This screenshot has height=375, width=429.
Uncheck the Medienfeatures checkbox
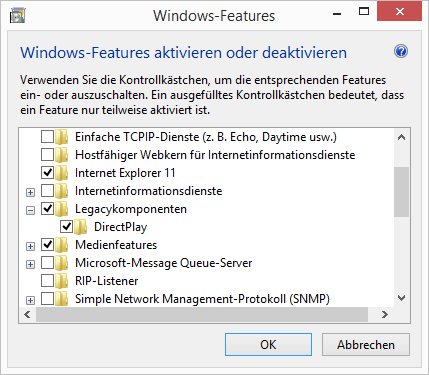click(x=47, y=245)
